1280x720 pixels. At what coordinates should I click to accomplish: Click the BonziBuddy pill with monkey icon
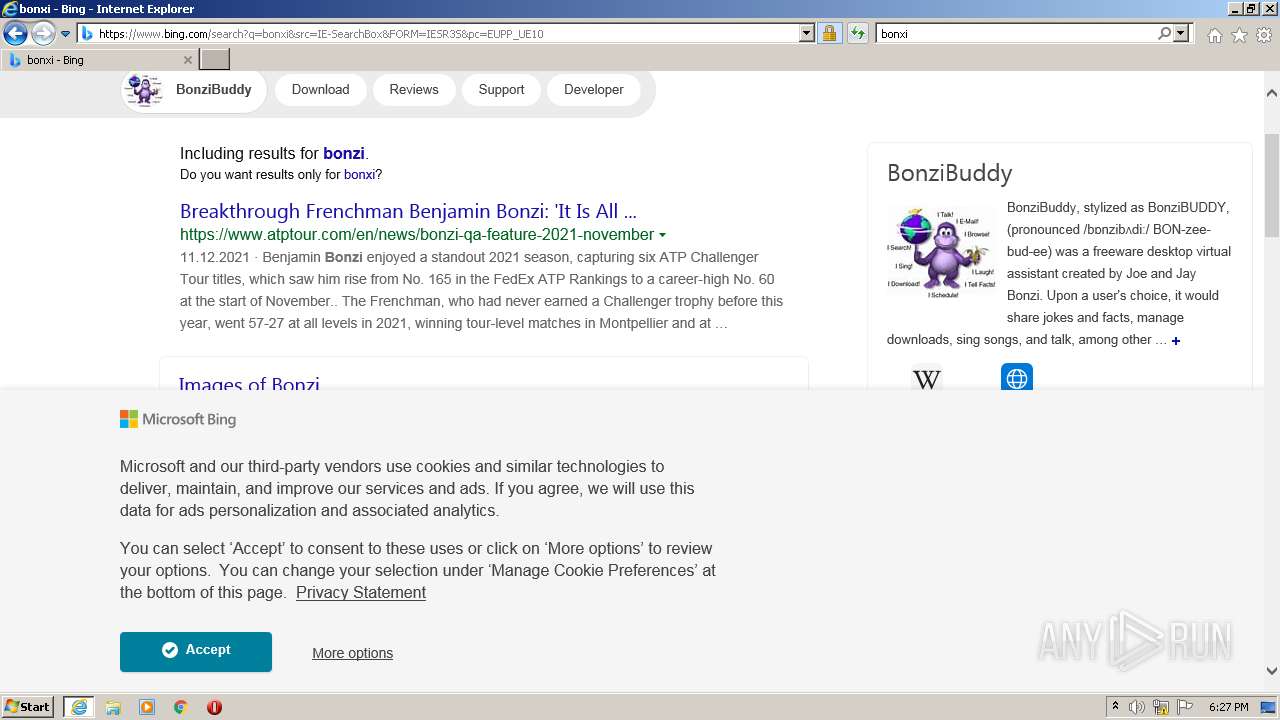(x=193, y=90)
